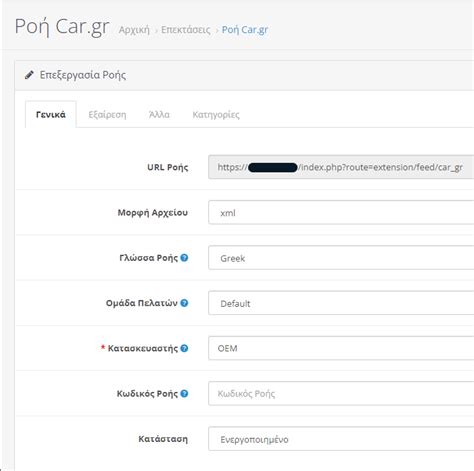Click the Κατάσταση label
474x471 pixels.
click(x=163, y=439)
